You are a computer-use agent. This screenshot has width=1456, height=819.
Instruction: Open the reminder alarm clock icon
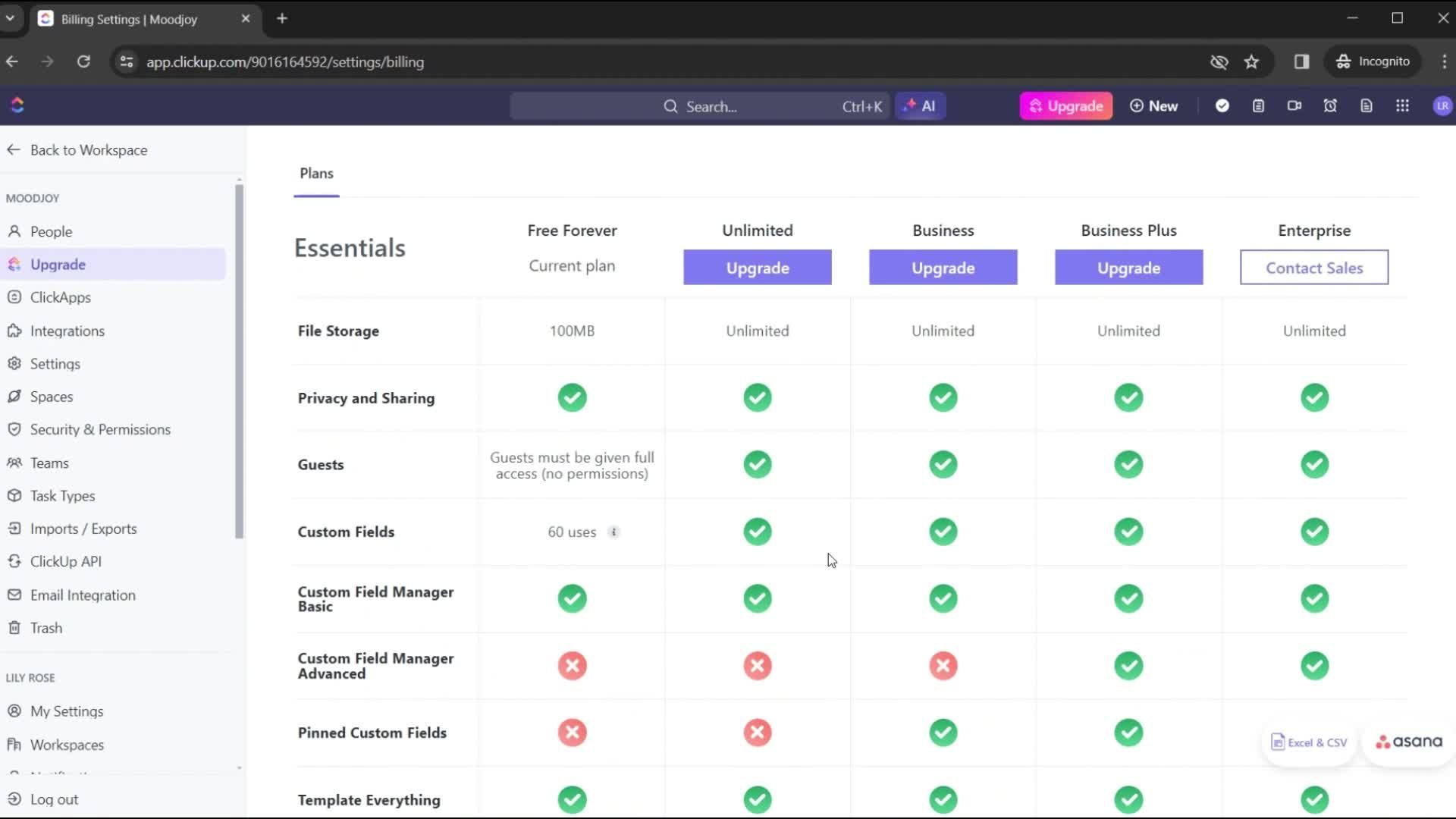(1330, 106)
